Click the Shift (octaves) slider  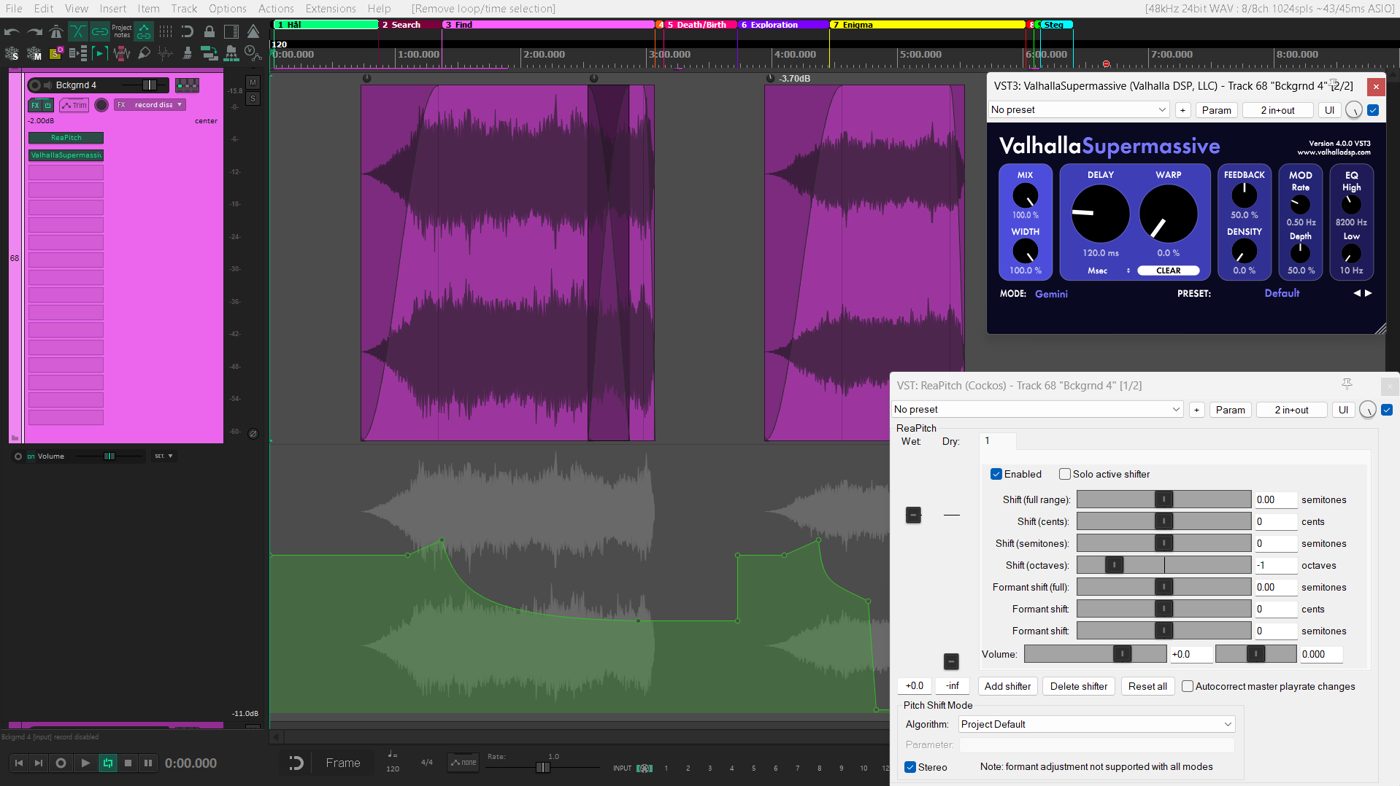[x=1164, y=565]
